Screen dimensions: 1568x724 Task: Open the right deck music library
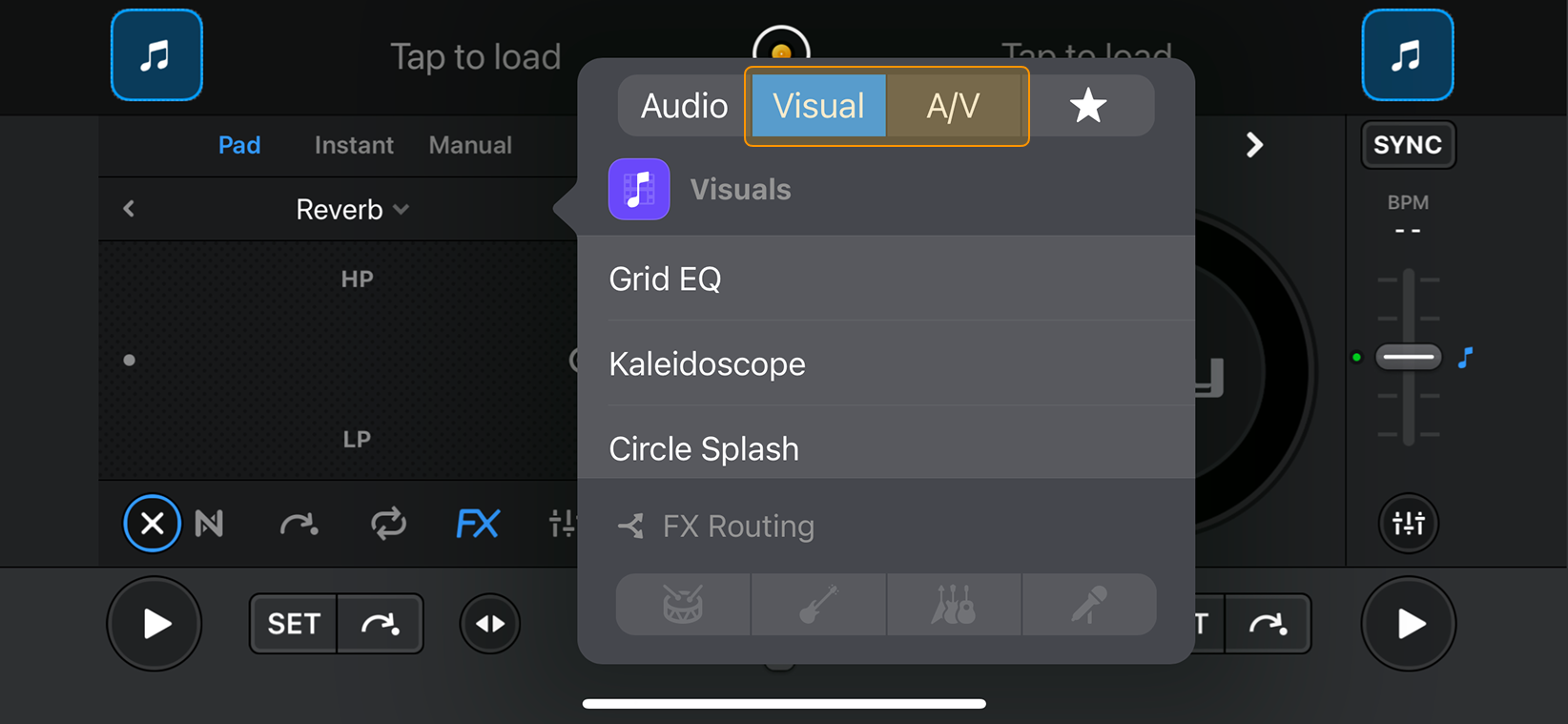pyautogui.click(x=1408, y=54)
